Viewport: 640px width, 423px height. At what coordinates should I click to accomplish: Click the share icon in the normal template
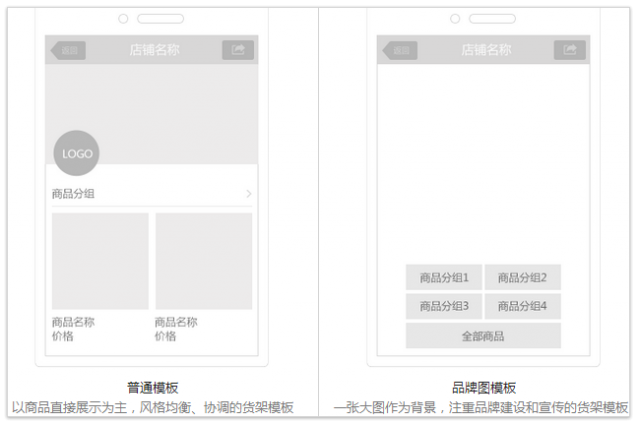238,50
